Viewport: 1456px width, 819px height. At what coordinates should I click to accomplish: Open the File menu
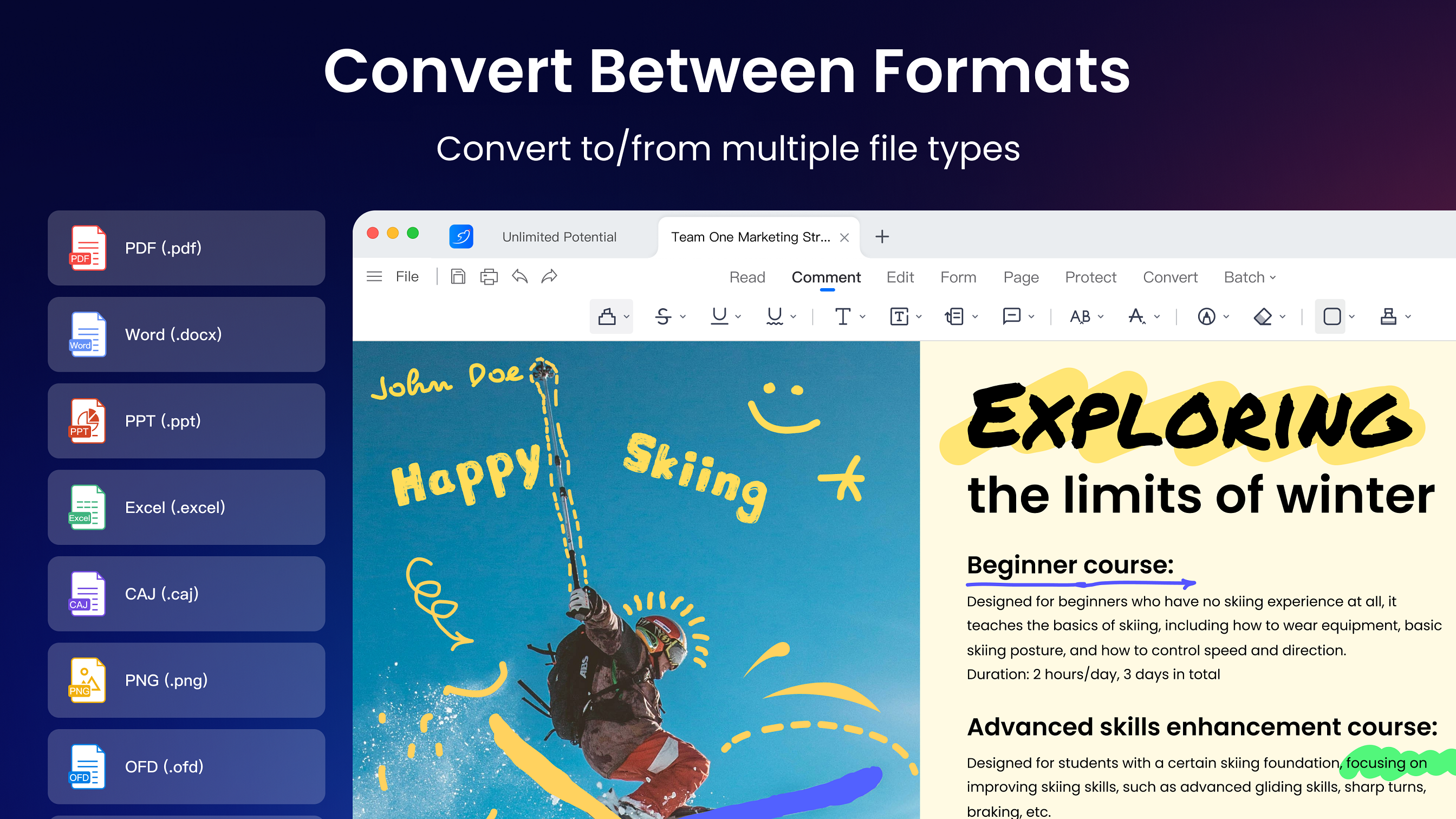point(407,276)
